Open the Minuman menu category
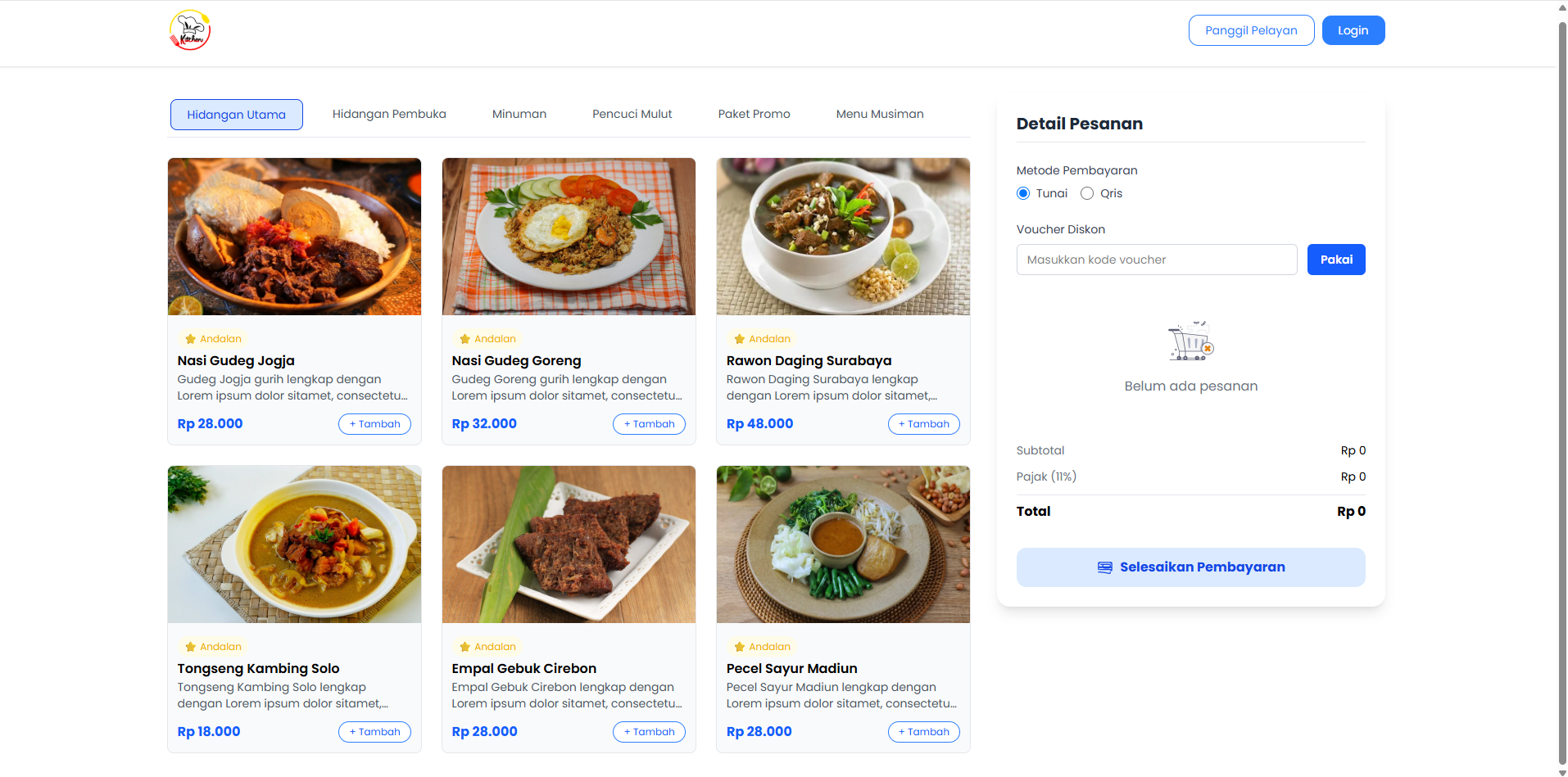Viewport: 1568px width, 777px height. (519, 114)
